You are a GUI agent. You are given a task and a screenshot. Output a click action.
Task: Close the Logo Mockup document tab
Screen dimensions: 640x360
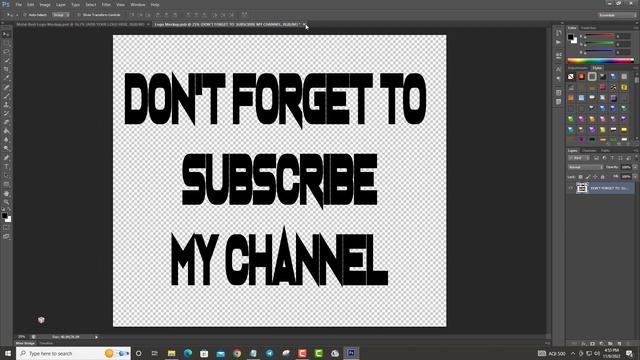304,24
